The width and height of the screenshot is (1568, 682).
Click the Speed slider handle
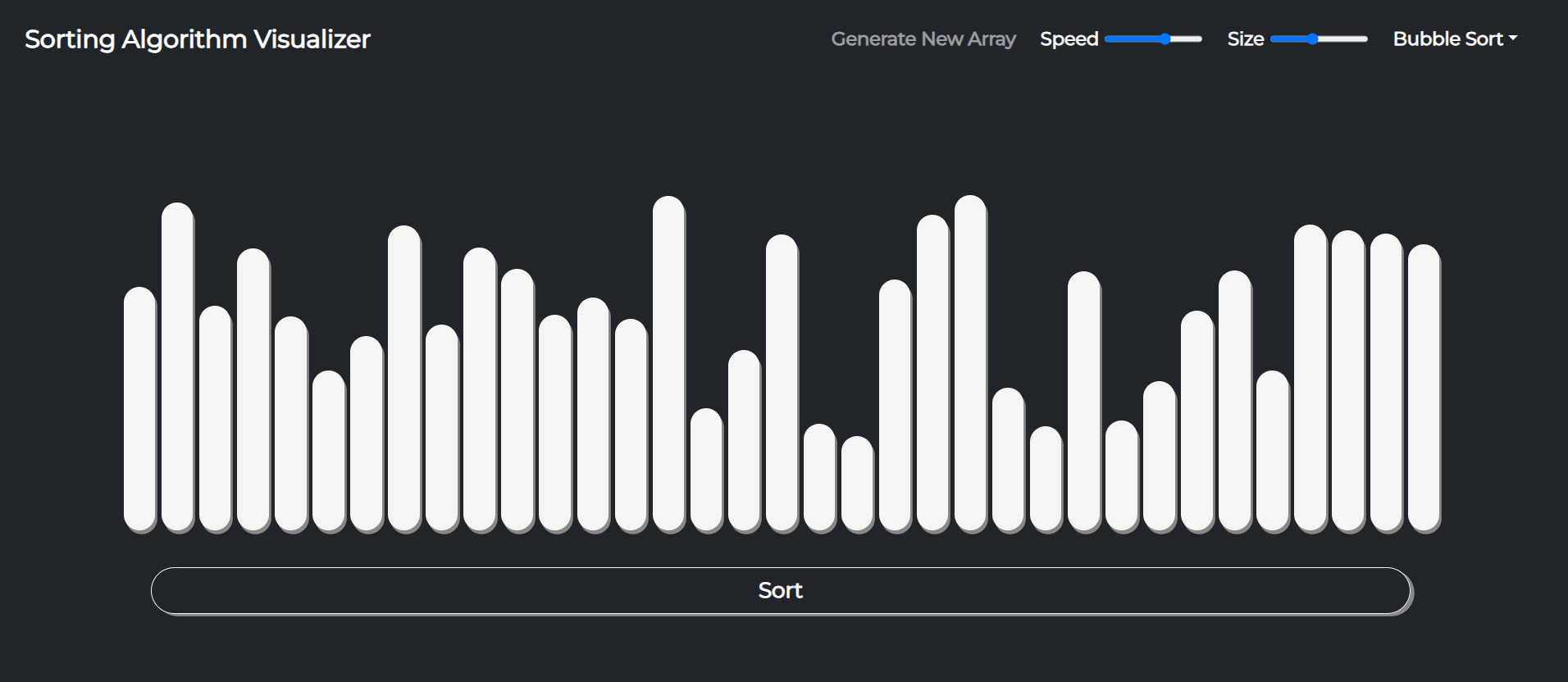[1165, 39]
